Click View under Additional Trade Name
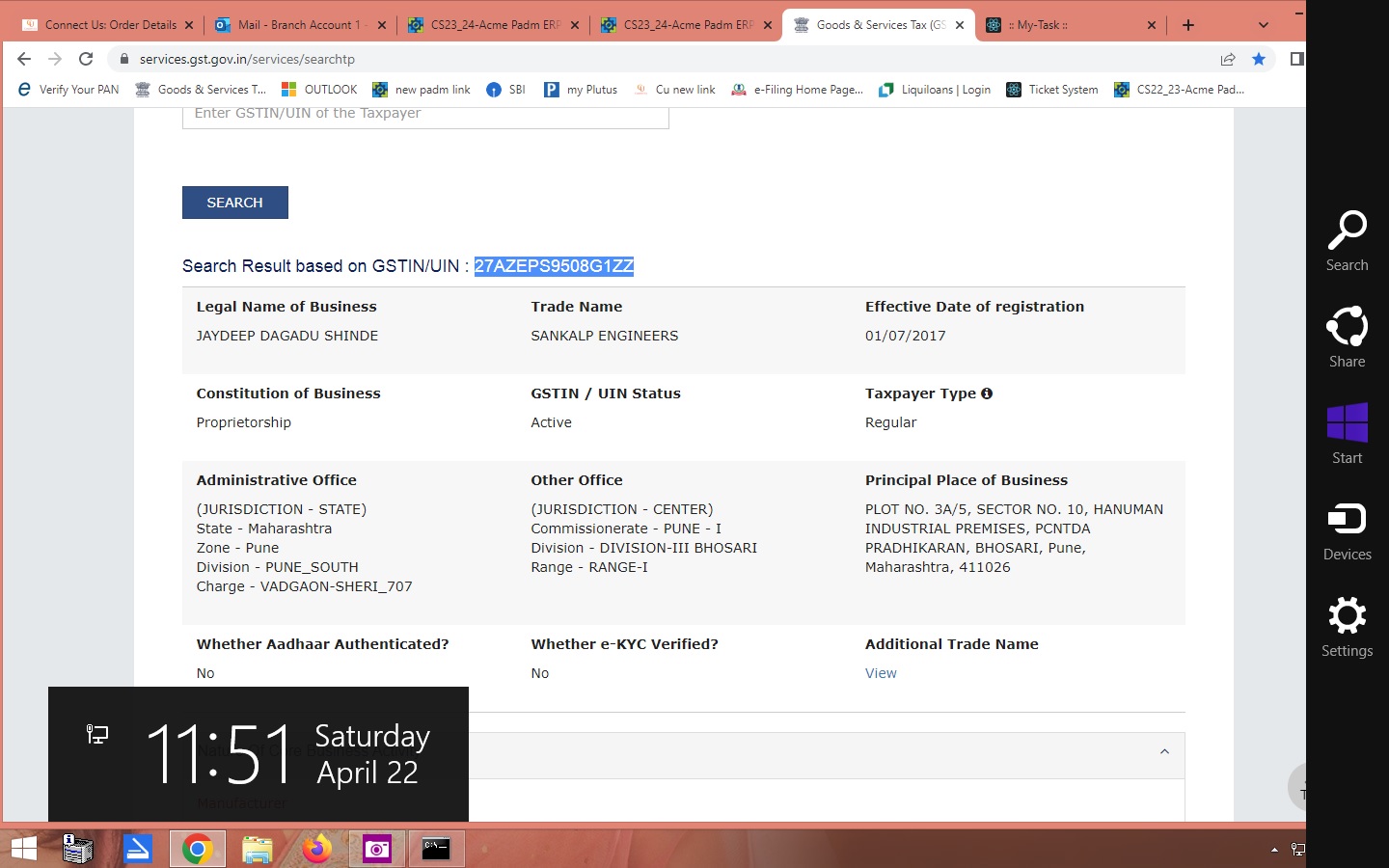 (x=881, y=673)
